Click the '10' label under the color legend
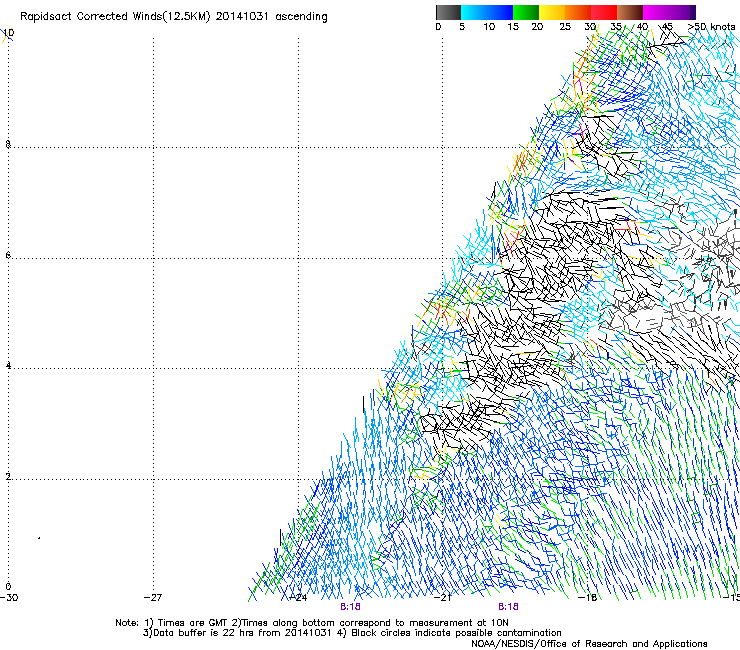The width and height of the screenshot is (740, 650). (489, 27)
